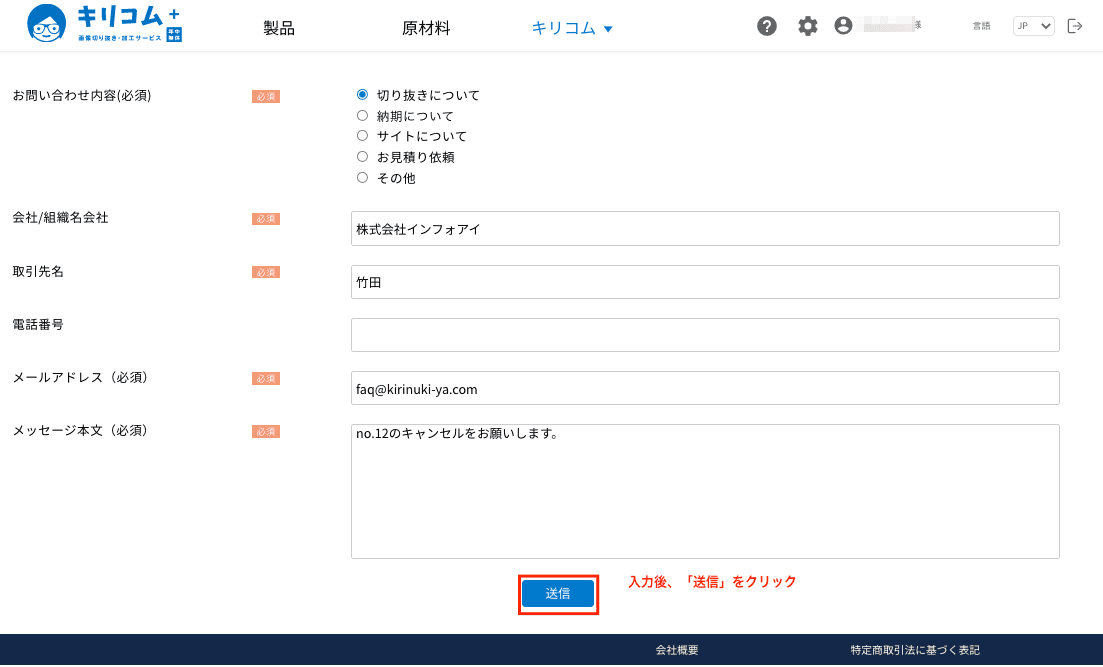Open 特定商取引法に基づく表記 footer link
This screenshot has width=1103, height=667.
click(914, 650)
